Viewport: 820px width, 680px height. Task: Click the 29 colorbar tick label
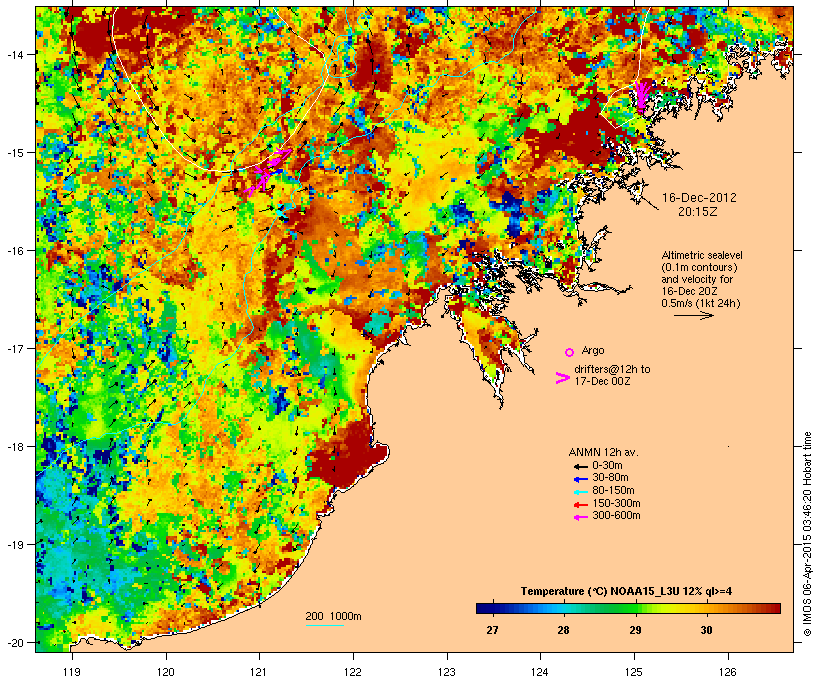[x=635, y=630]
